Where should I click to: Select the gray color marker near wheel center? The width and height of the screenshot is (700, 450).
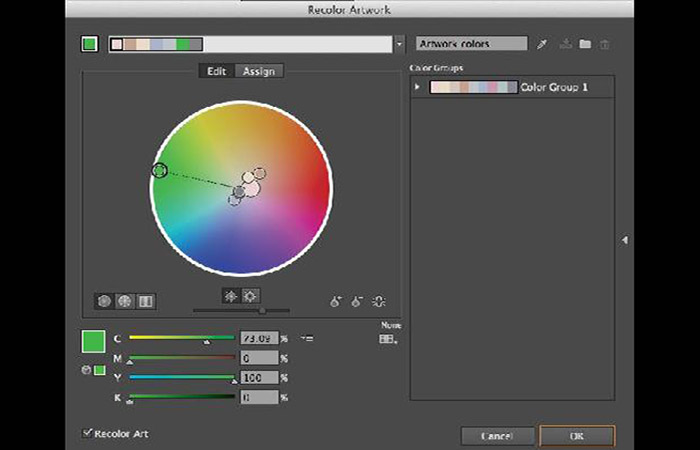[240, 192]
